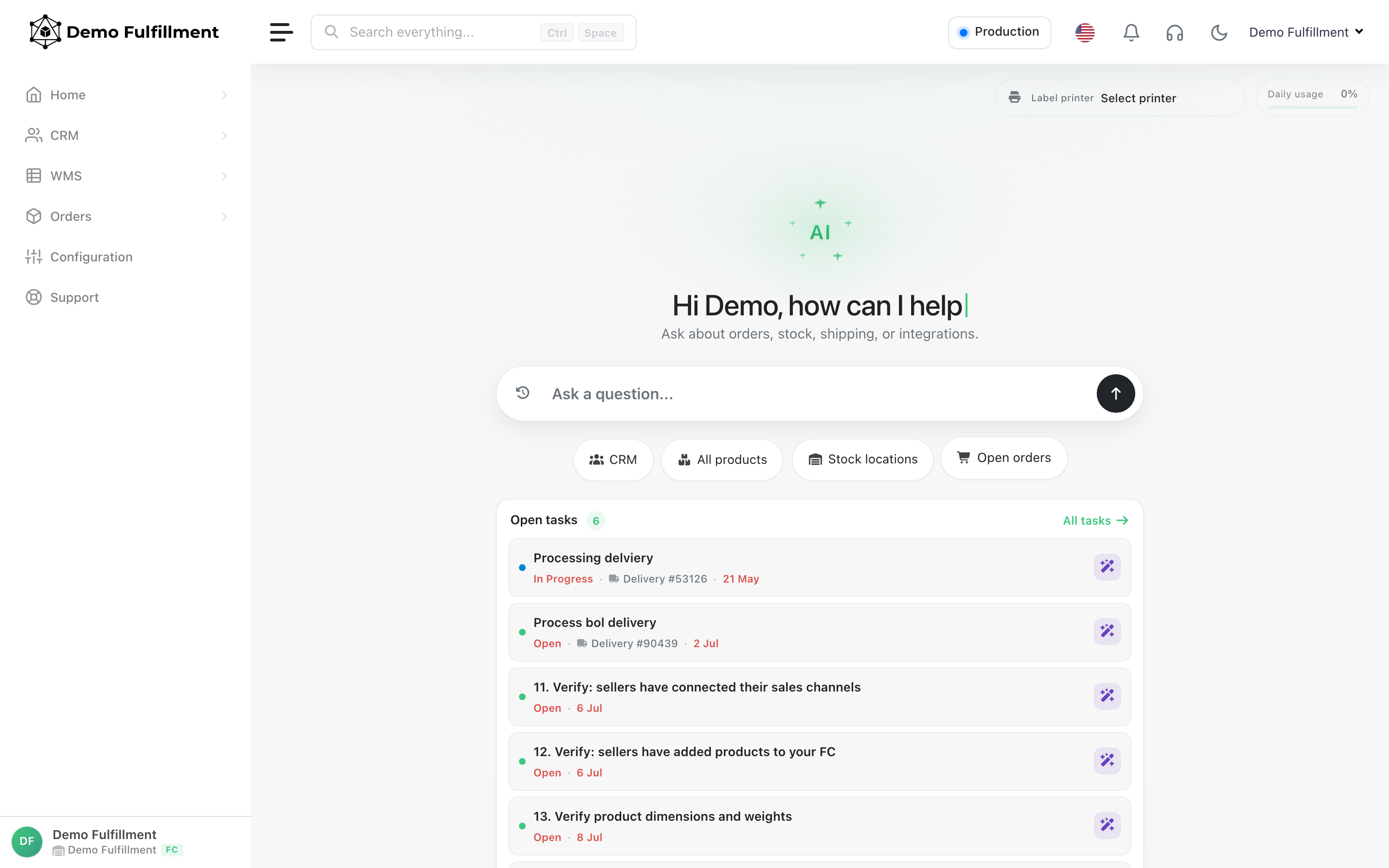This screenshot has height=868, width=1389.
Task: Click magic wand for task 11 sales channels
Action: click(x=1106, y=696)
